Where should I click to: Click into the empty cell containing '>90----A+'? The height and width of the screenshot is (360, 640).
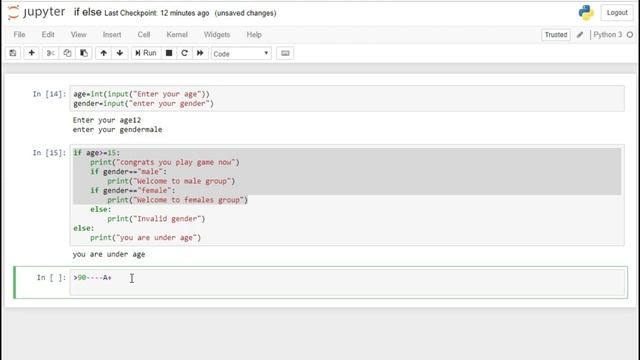point(347,282)
